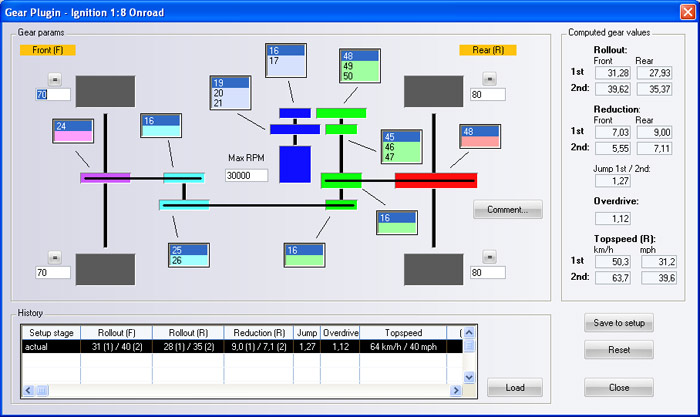Select 16 in the upper cyan gear list
The image size is (700, 417).
pyautogui.click(x=161, y=121)
